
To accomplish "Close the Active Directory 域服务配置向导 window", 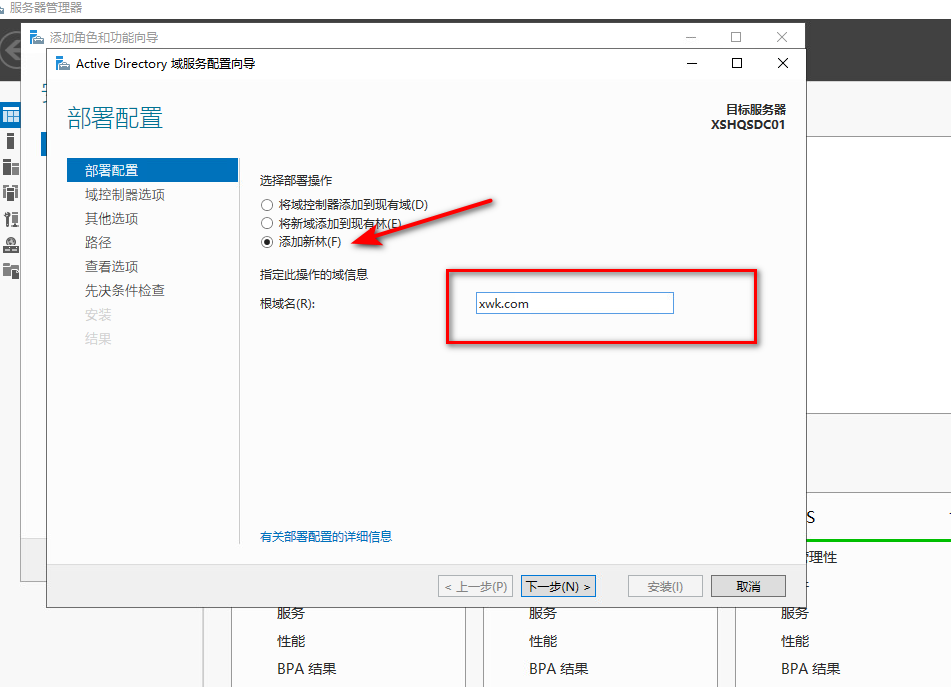I will coord(783,63).
